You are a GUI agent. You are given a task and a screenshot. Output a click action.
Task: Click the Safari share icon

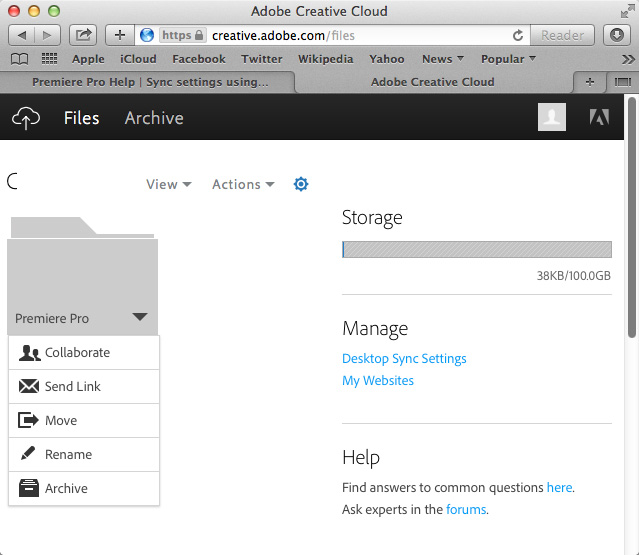[x=83, y=35]
